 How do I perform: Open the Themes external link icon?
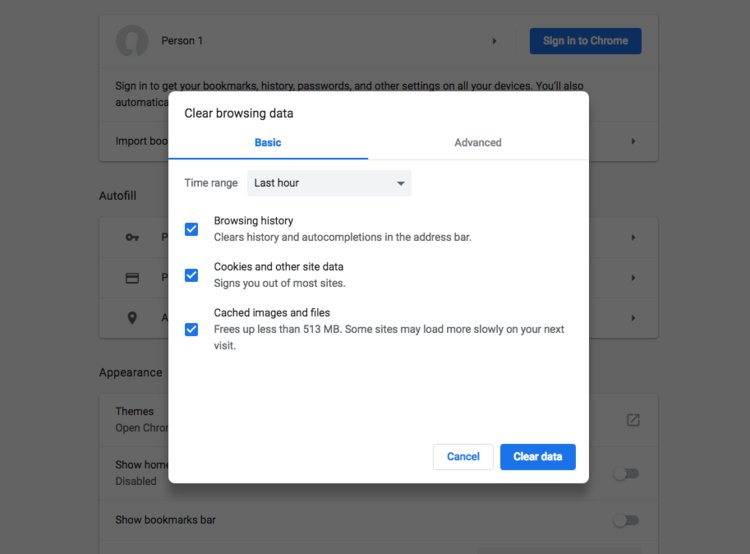click(633, 420)
